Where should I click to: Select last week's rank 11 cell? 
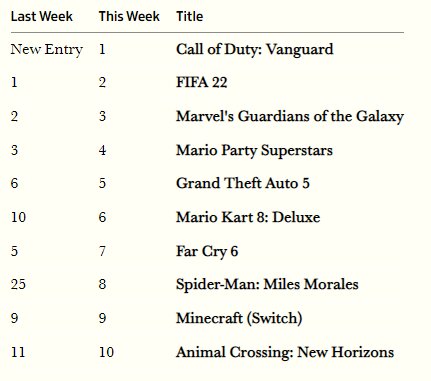(x=18, y=352)
